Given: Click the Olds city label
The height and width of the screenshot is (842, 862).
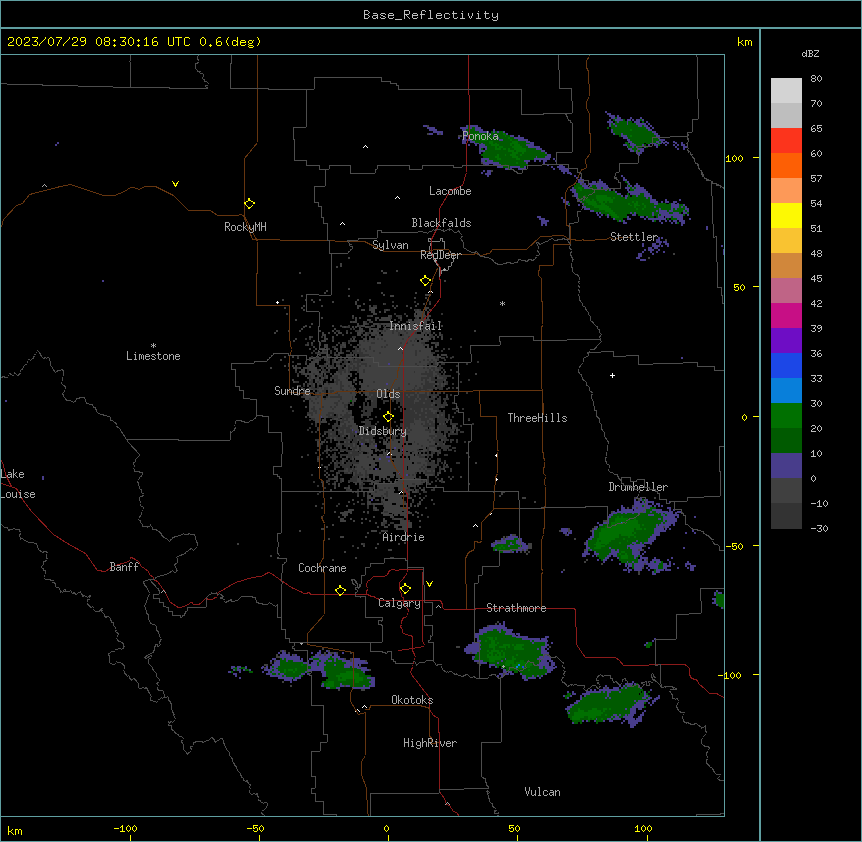Looking at the screenshot, I should pos(388,394).
